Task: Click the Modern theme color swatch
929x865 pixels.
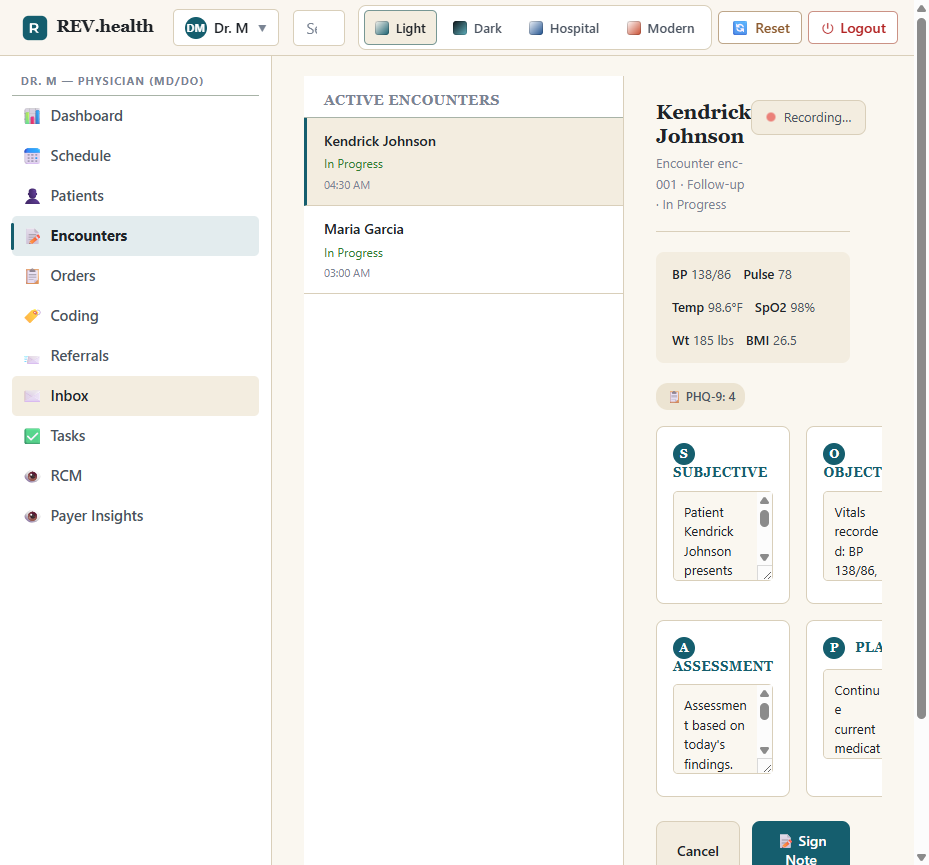Action: 633,28
